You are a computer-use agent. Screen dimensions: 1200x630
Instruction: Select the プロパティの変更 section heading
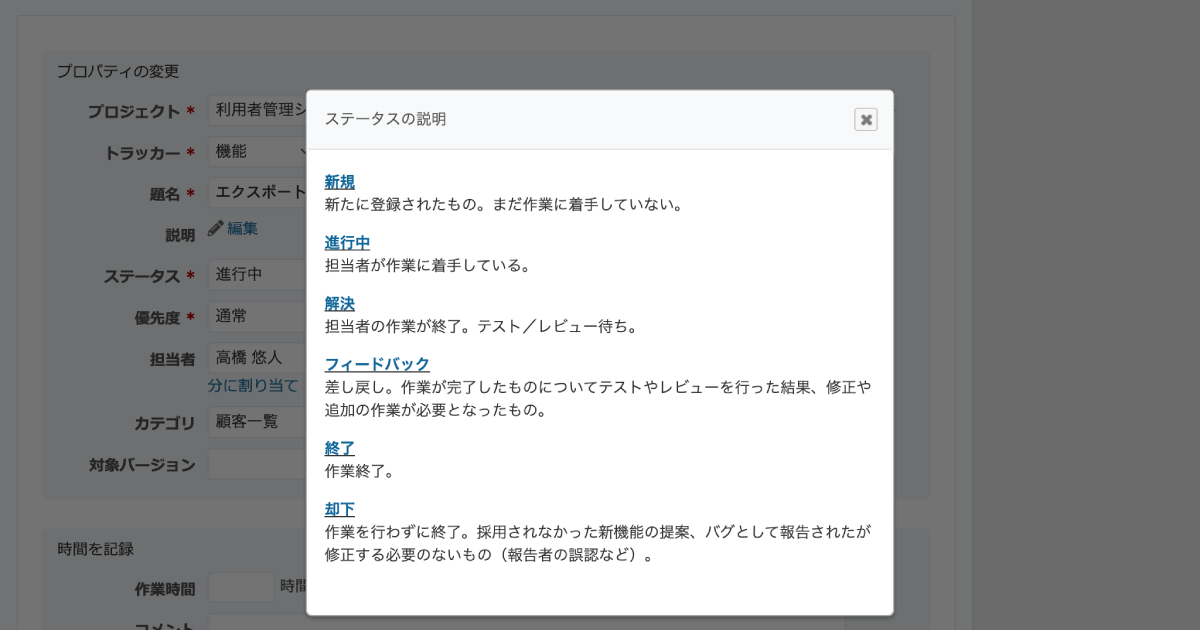117,71
